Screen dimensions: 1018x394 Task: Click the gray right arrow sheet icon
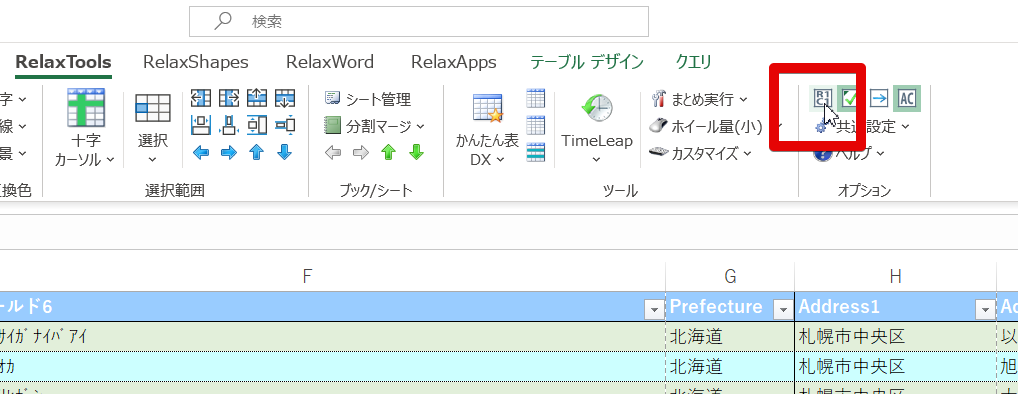click(x=360, y=153)
